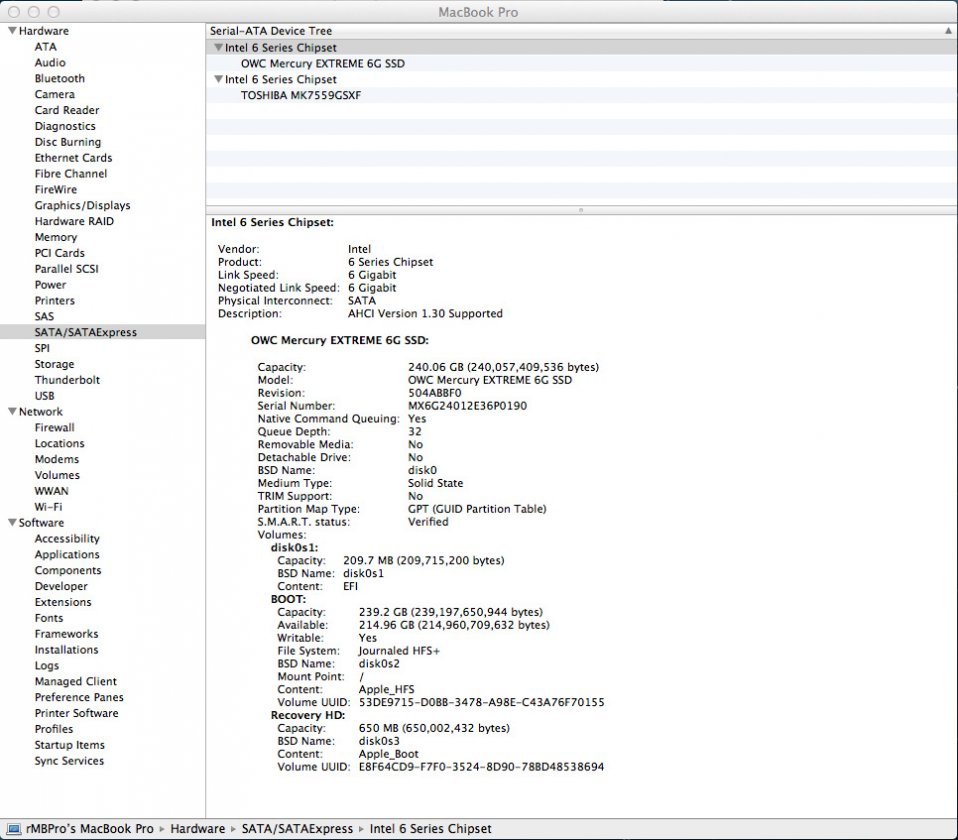
Task: Open Volumes under Network
Action: 57,476
